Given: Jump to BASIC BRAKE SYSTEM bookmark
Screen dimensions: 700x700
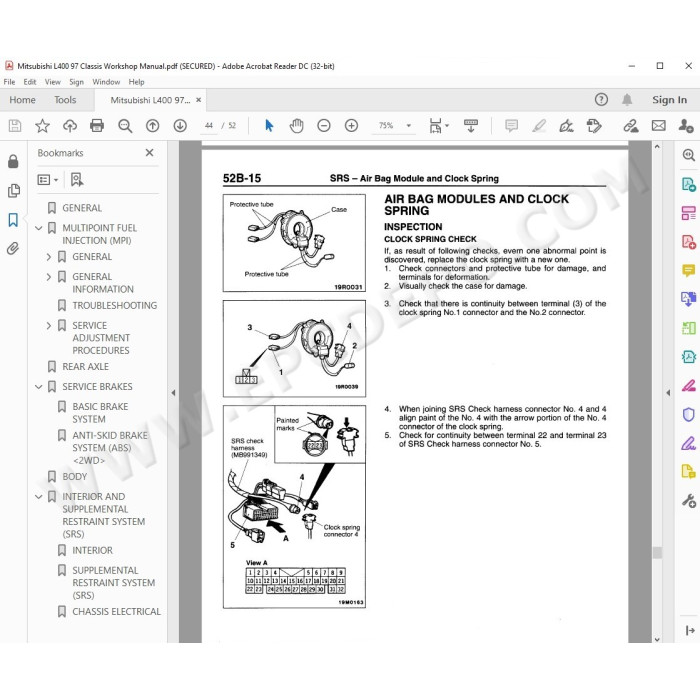Looking at the screenshot, I should [x=100, y=413].
